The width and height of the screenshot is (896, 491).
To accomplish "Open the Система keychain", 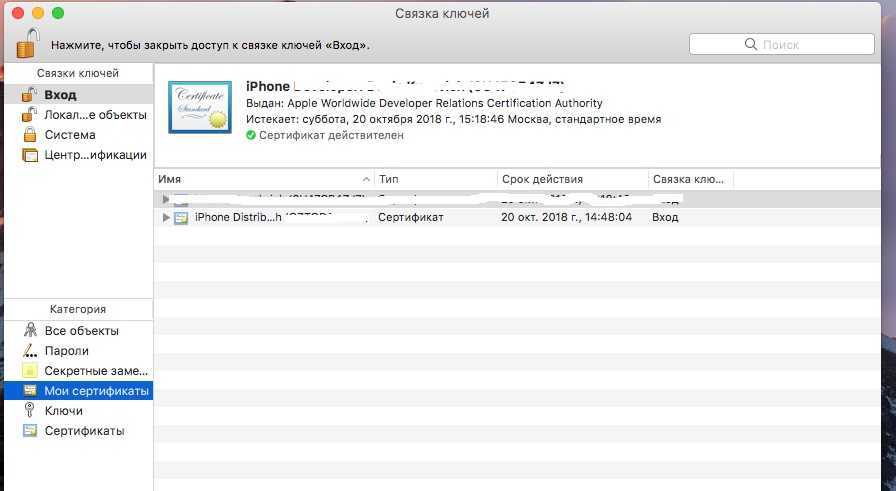I will pos(70,135).
